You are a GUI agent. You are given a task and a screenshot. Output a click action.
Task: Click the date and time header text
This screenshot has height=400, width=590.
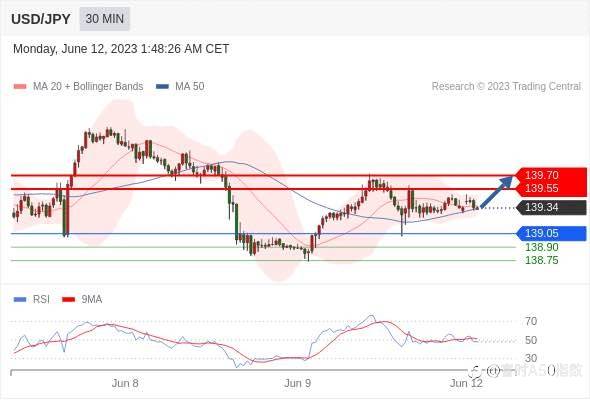(x=121, y=49)
